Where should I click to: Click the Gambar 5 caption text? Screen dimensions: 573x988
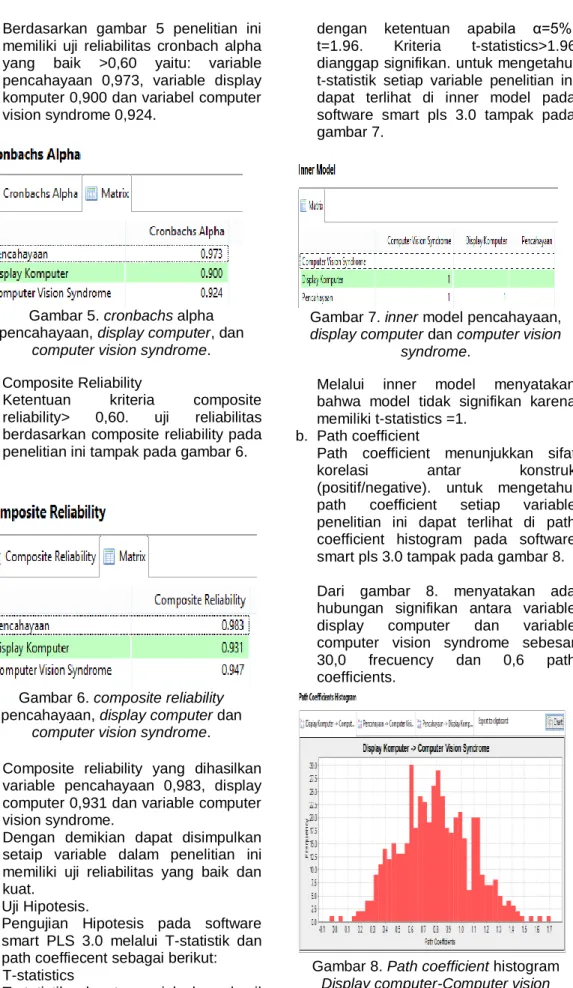[x=120, y=333]
